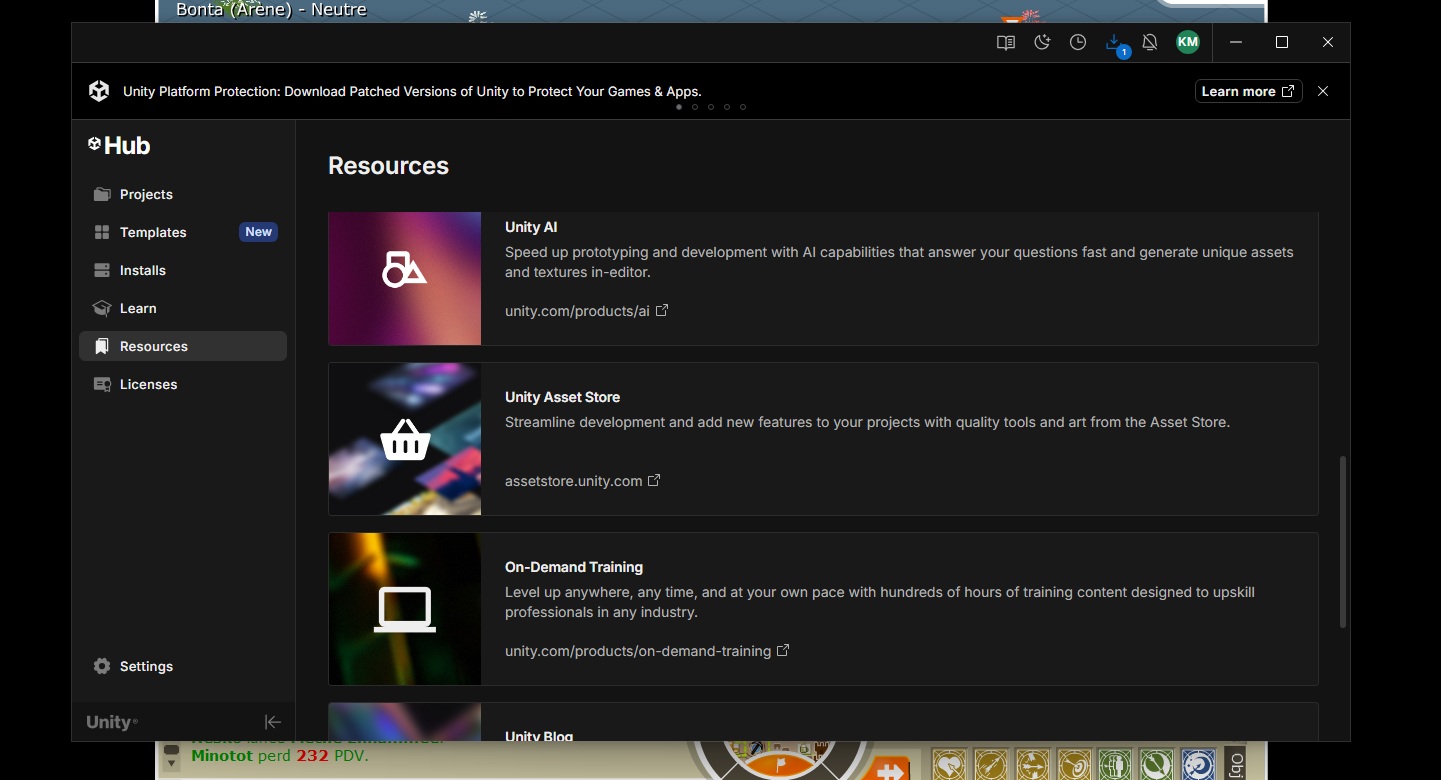Click the "Unity Asset Store" card title
The height and width of the screenshot is (780, 1441).
coord(562,397)
